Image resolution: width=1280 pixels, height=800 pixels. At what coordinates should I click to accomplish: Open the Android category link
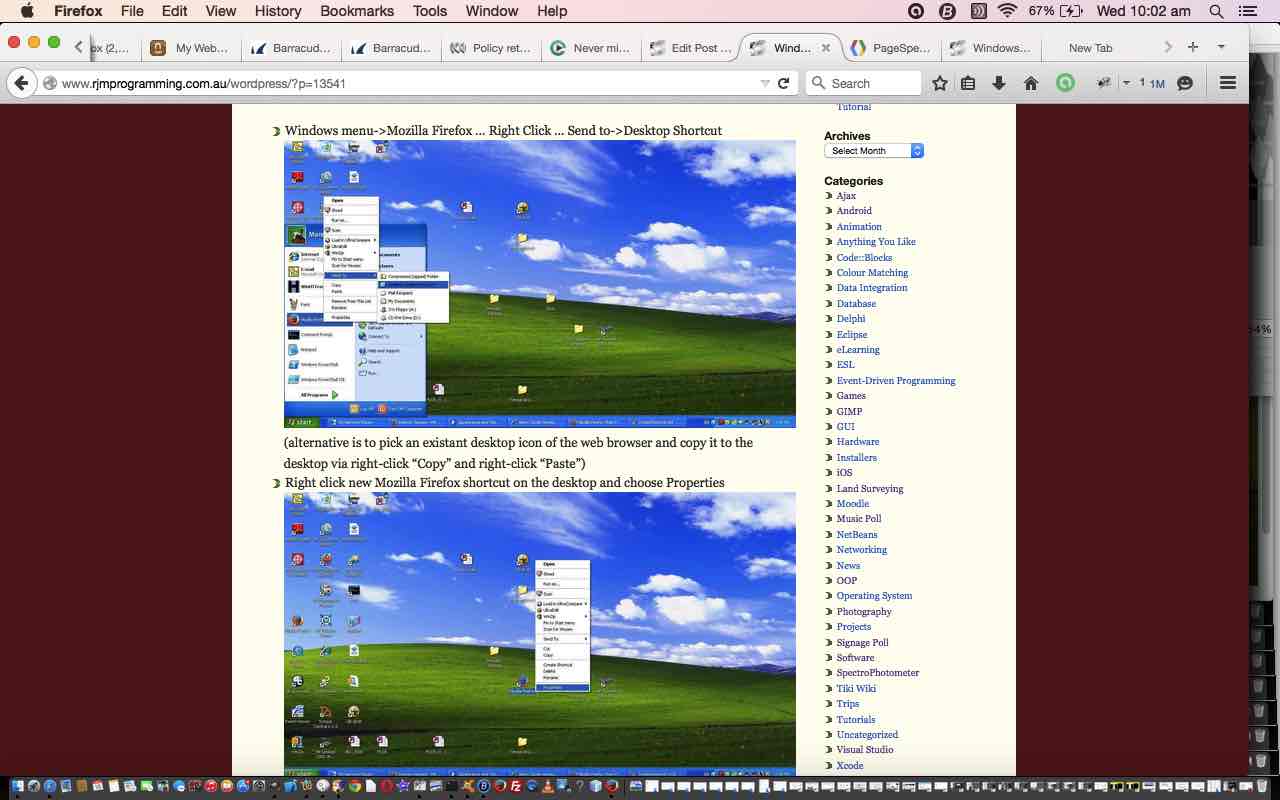click(x=854, y=211)
